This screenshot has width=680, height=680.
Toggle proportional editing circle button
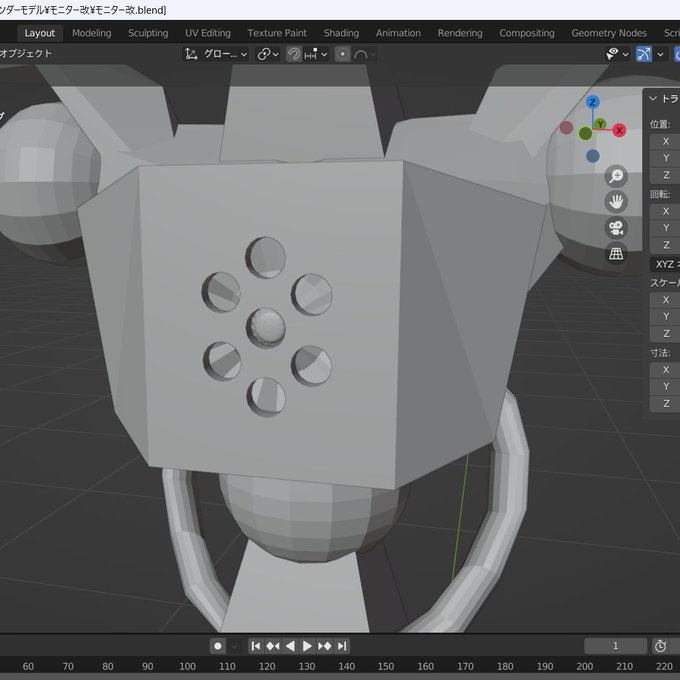point(343,54)
